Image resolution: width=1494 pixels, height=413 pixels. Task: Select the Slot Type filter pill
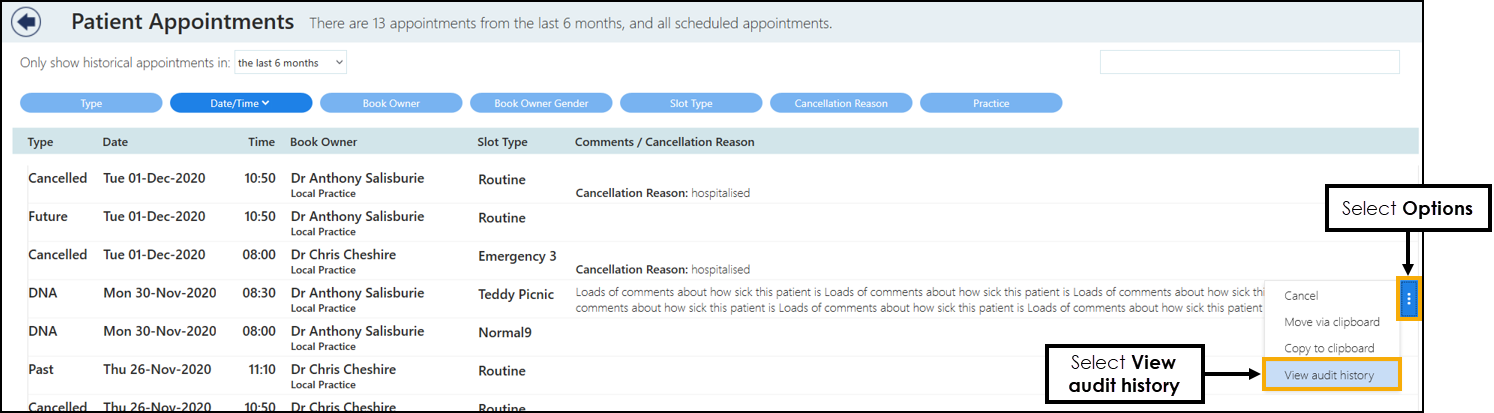point(691,103)
